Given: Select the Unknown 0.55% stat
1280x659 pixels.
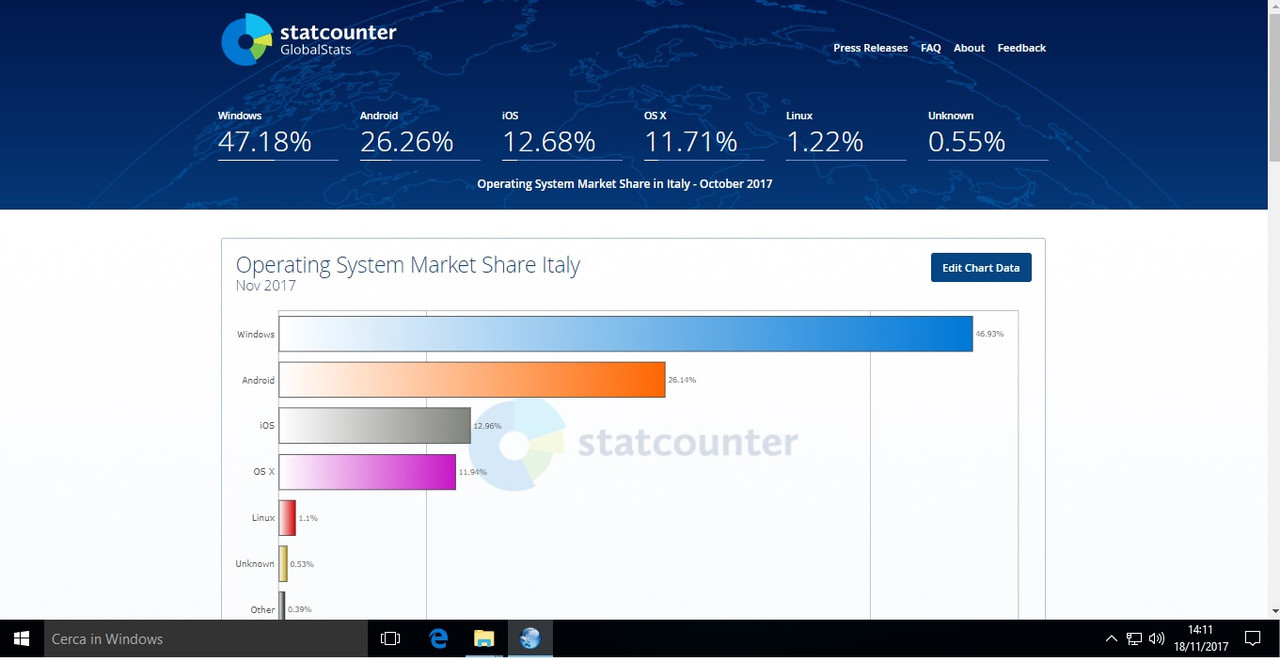Looking at the screenshot, I should coord(987,134).
